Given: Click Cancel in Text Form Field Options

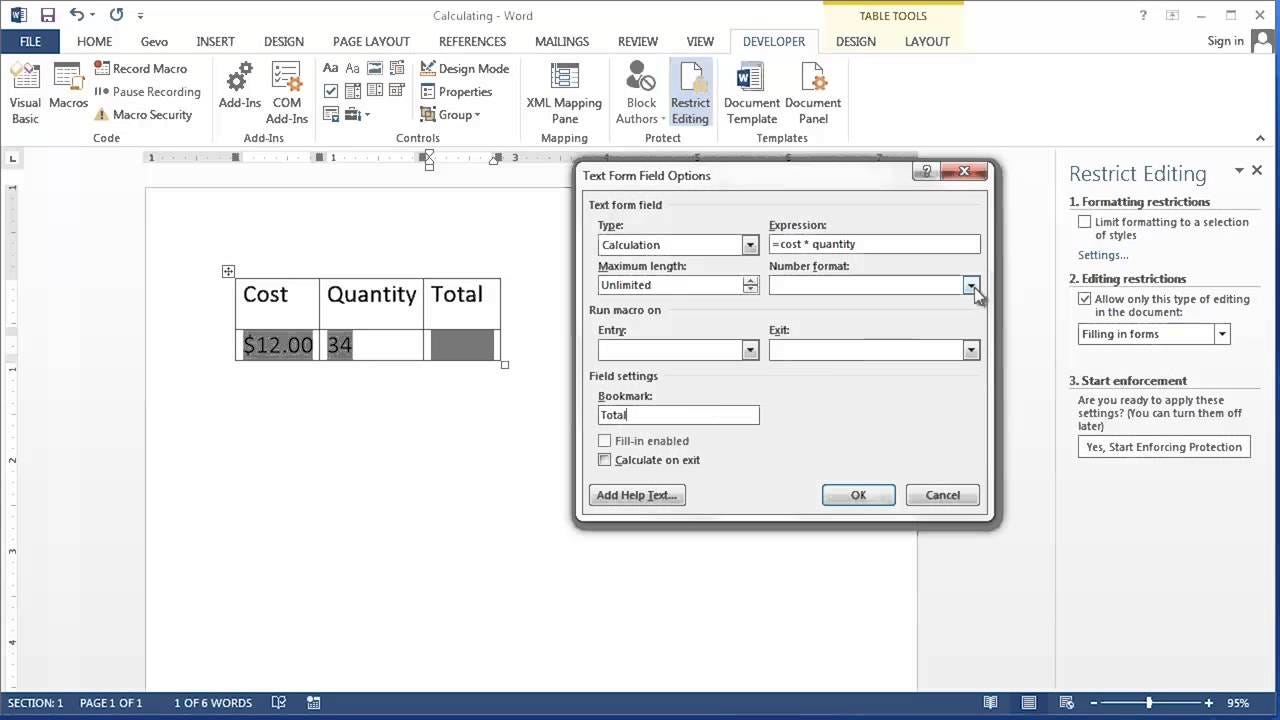Looking at the screenshot, I should (x=942, y=495).
